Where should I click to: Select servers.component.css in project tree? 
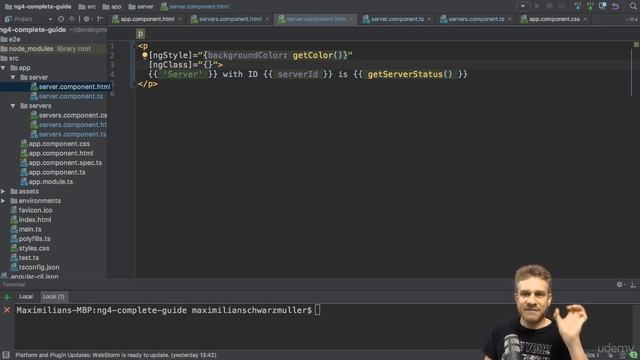[x=69, y=115]
